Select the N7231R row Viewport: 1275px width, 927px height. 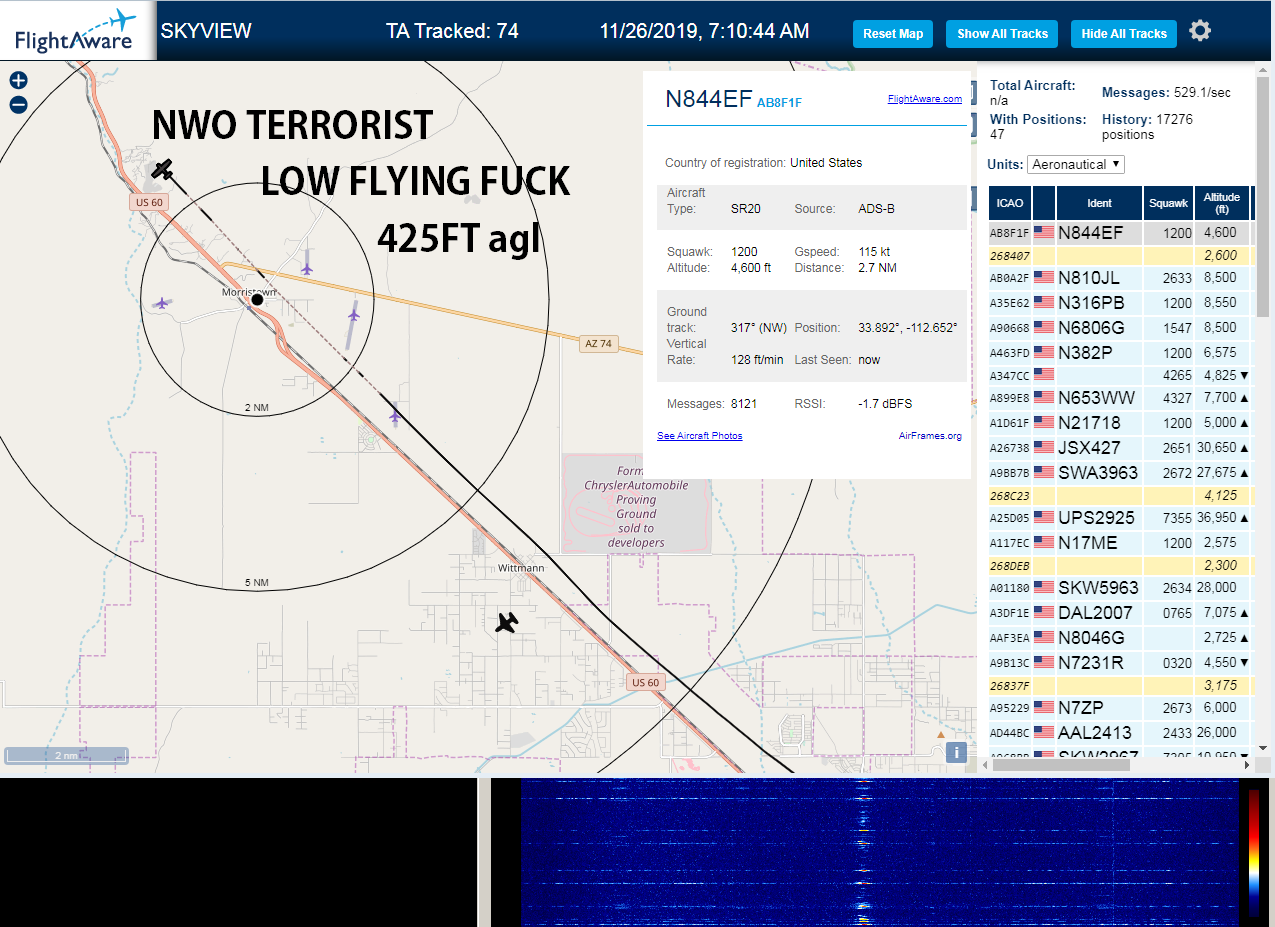[x=1120, y=663]
